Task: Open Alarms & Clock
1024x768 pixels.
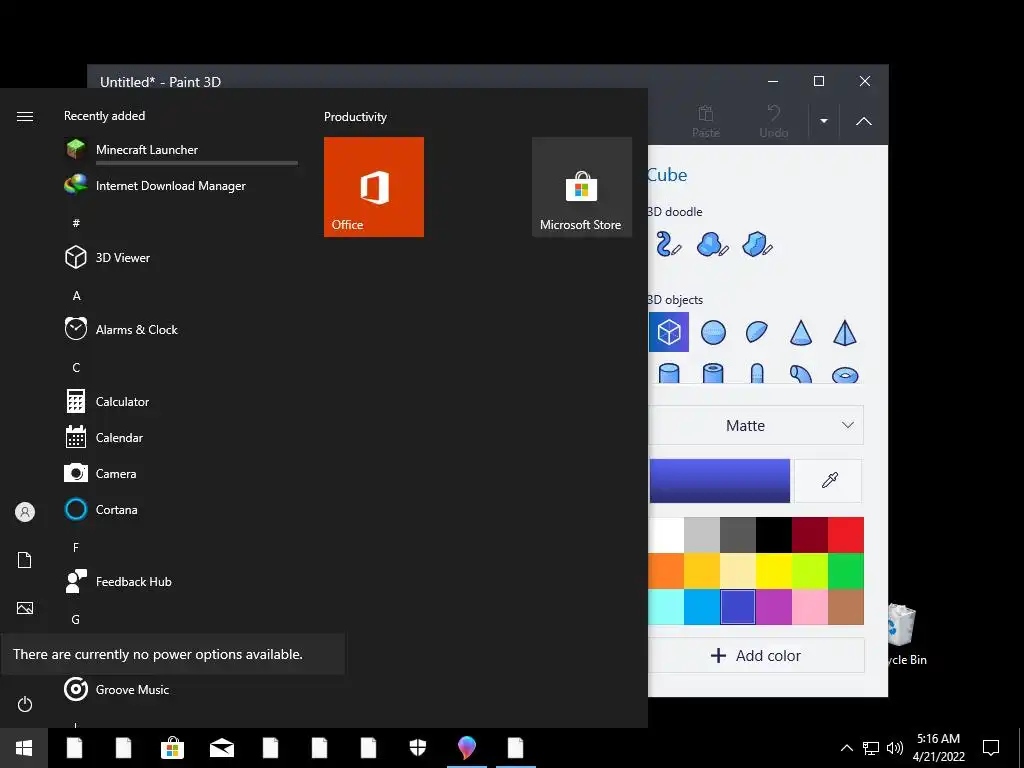Action: pyautogui.click(x=181, y=329)
